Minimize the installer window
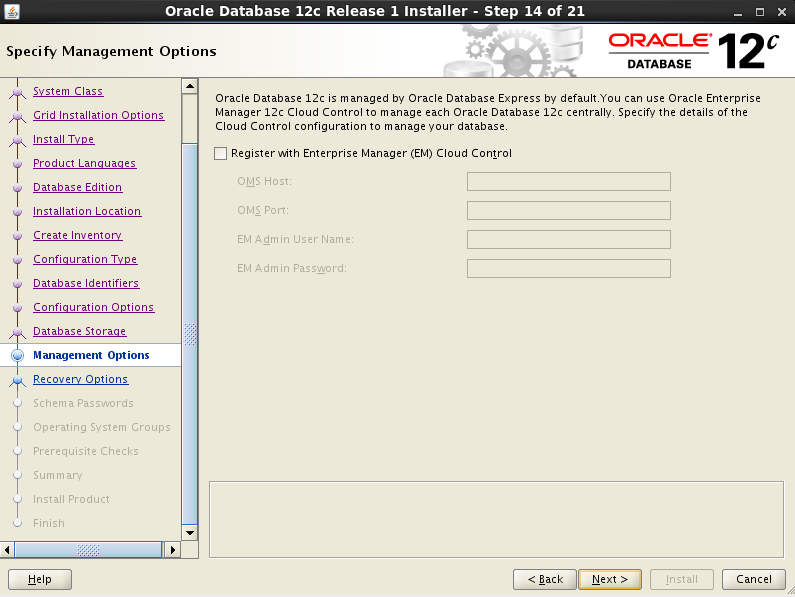This screenshot has height=597, width=795. [x=738, y=12]
